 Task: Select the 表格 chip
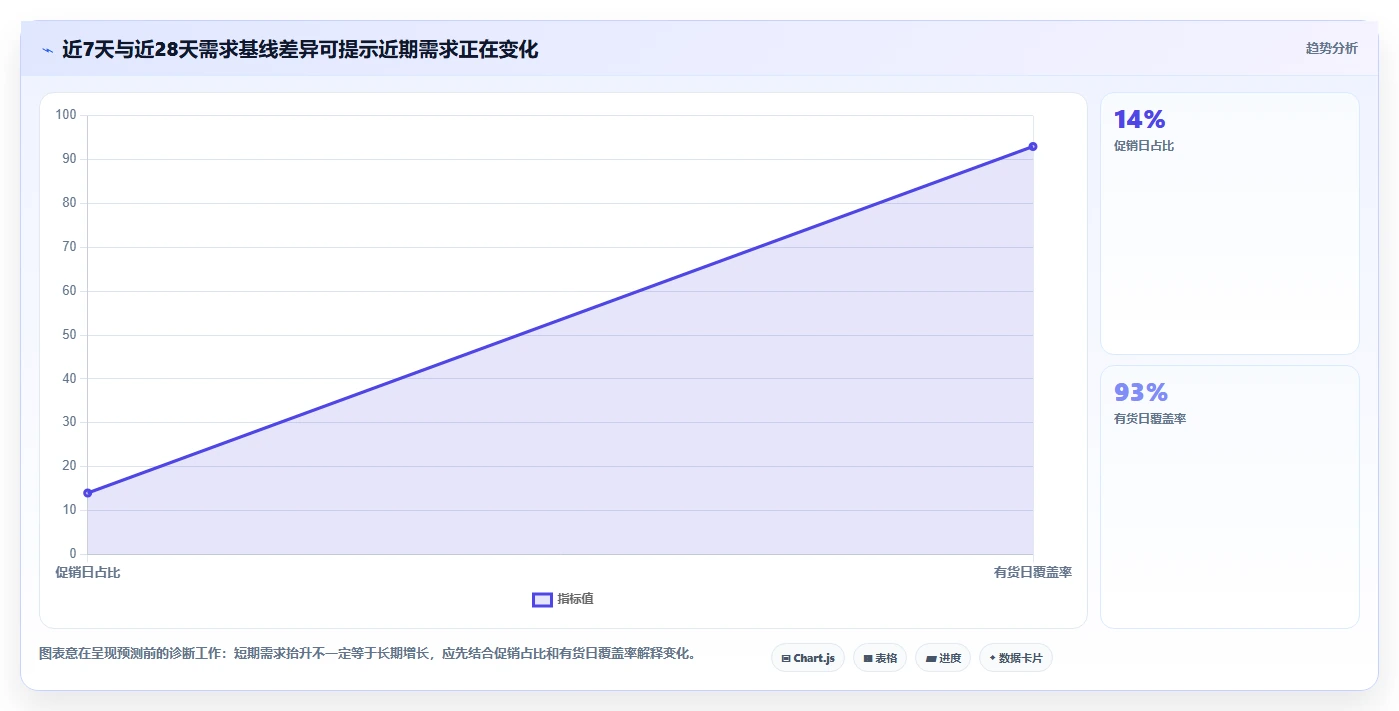pos(880,658)
